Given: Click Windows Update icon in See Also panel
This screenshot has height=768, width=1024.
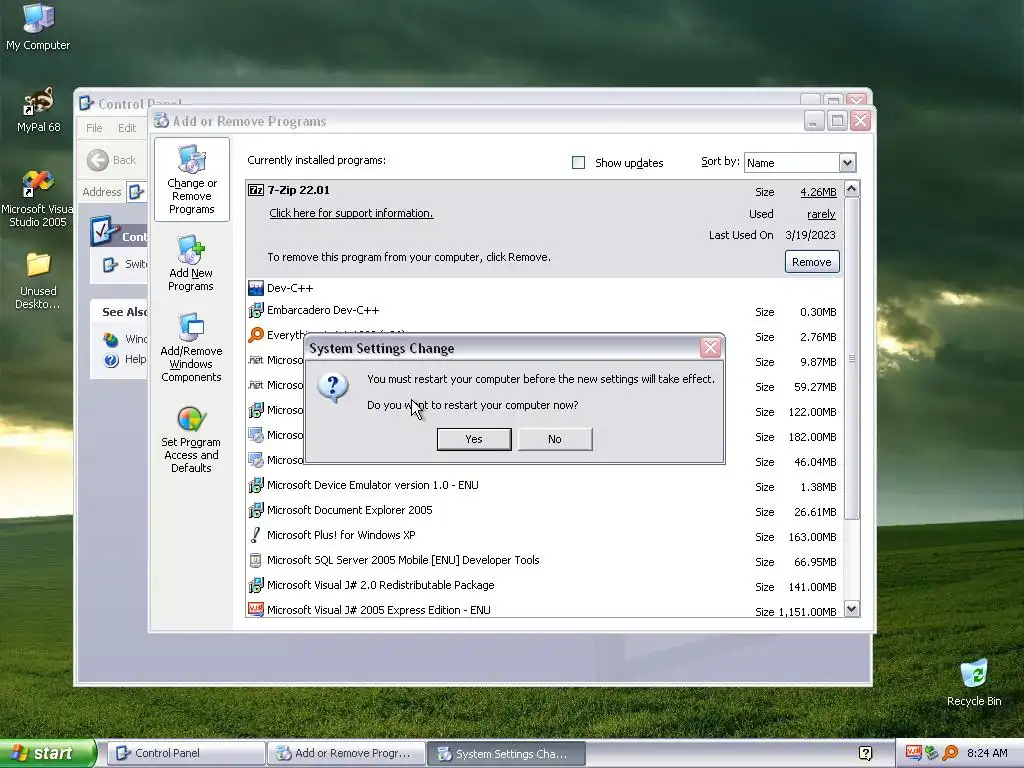Looking at the screenshot, I should [112, 339].
